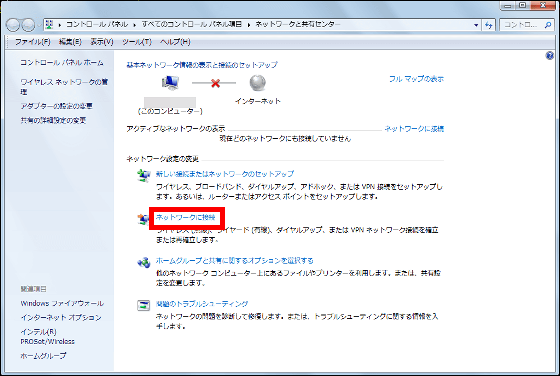Viewport: 560px width, 376px height.
Task: Close the Network and Sharing Center window
Action: [544, 5]
